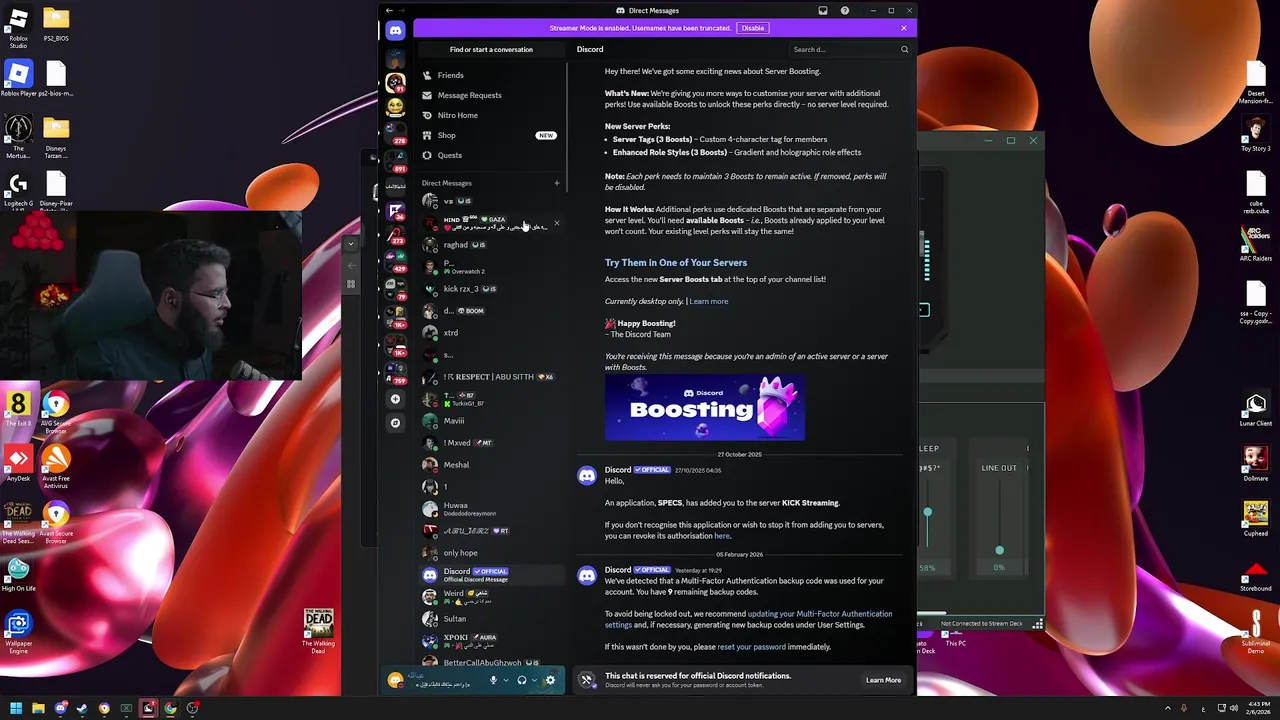
Task: Open the Meshal direct message
Action: (491, 465)
